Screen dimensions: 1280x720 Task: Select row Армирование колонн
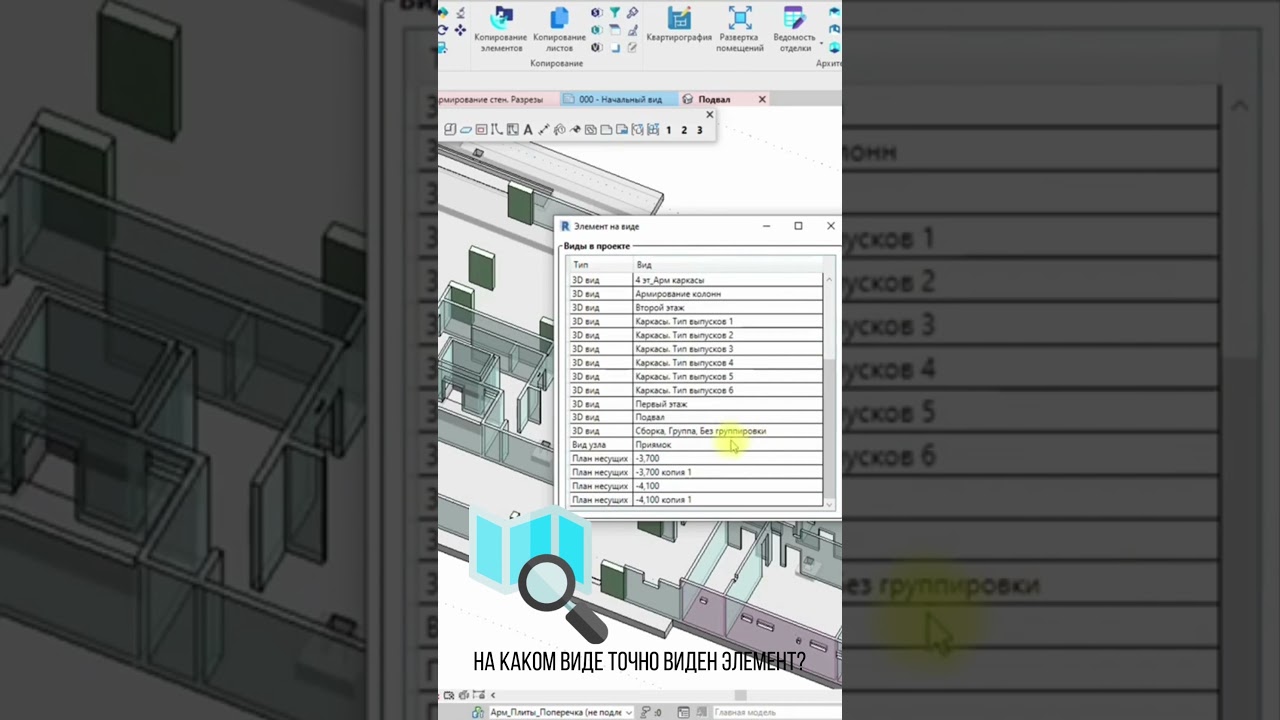click(x=696, y=294)
